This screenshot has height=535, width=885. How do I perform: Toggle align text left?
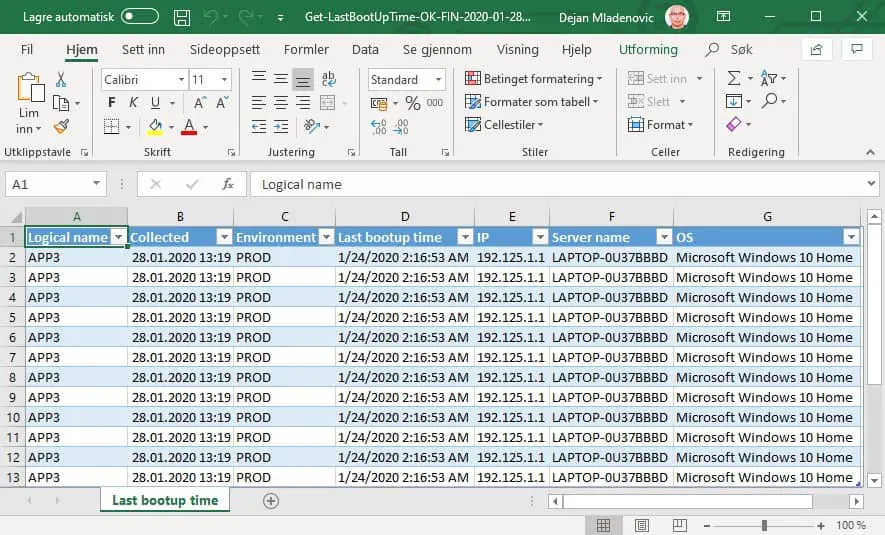pyautogui.click(x=259, y=102)
